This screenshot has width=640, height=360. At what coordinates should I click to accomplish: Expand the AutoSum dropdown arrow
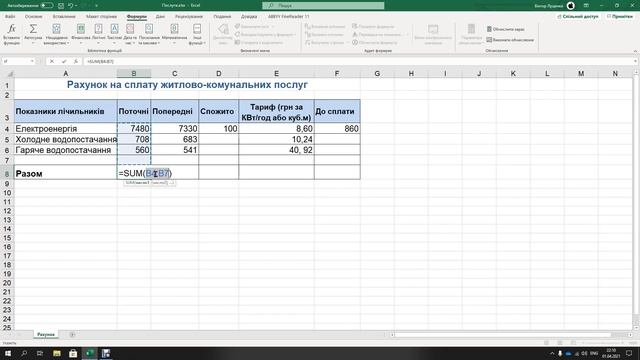[x=33, y=43]
